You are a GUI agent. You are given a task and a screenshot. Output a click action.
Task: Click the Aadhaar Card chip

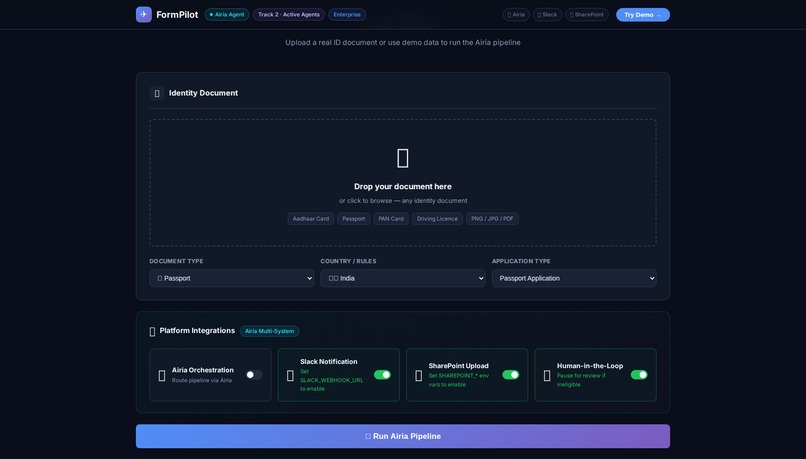pos(310,218)
